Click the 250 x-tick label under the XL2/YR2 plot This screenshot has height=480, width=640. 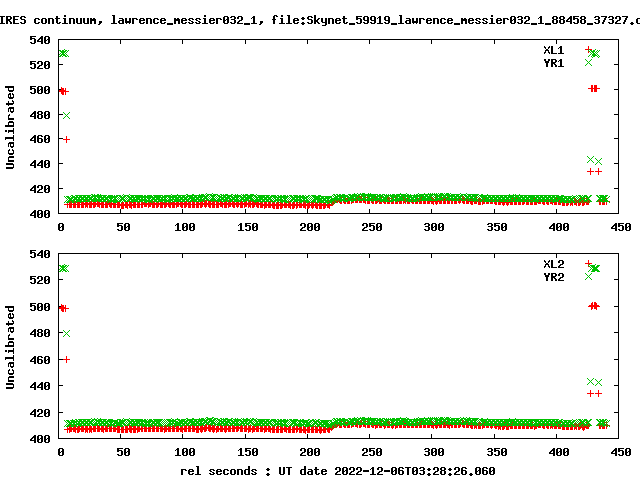click(371, 452)
